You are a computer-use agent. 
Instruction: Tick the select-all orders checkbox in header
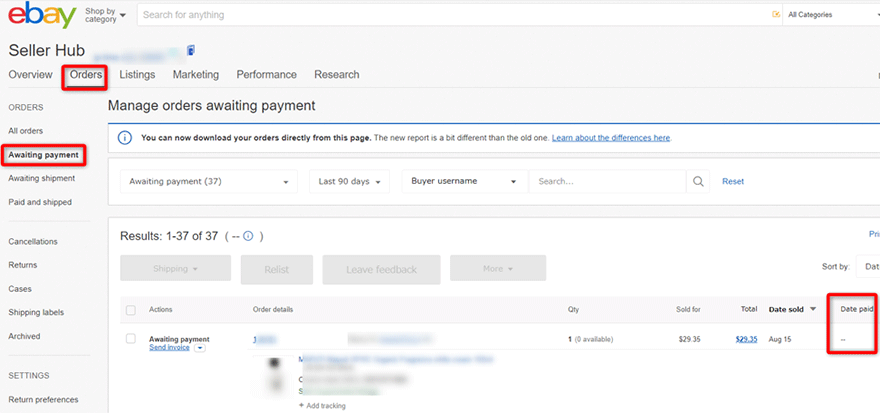[131, 310]
